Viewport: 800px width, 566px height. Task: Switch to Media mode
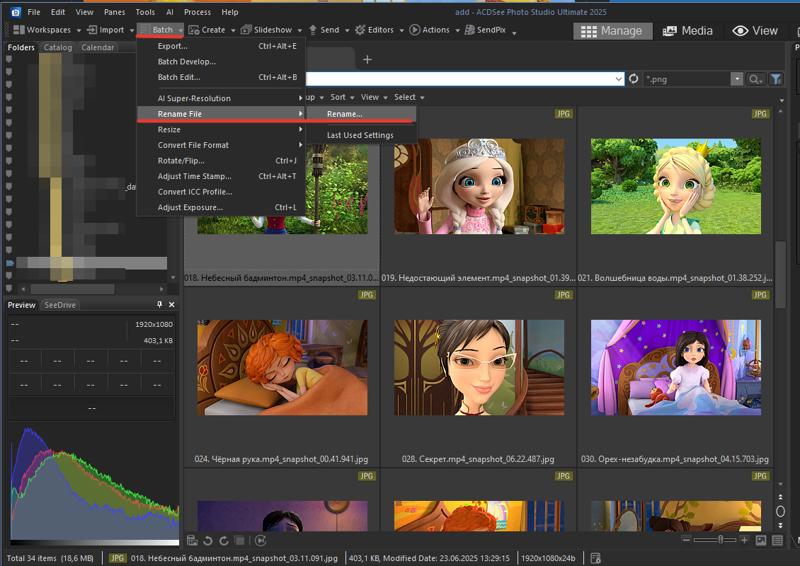[687, 31]
